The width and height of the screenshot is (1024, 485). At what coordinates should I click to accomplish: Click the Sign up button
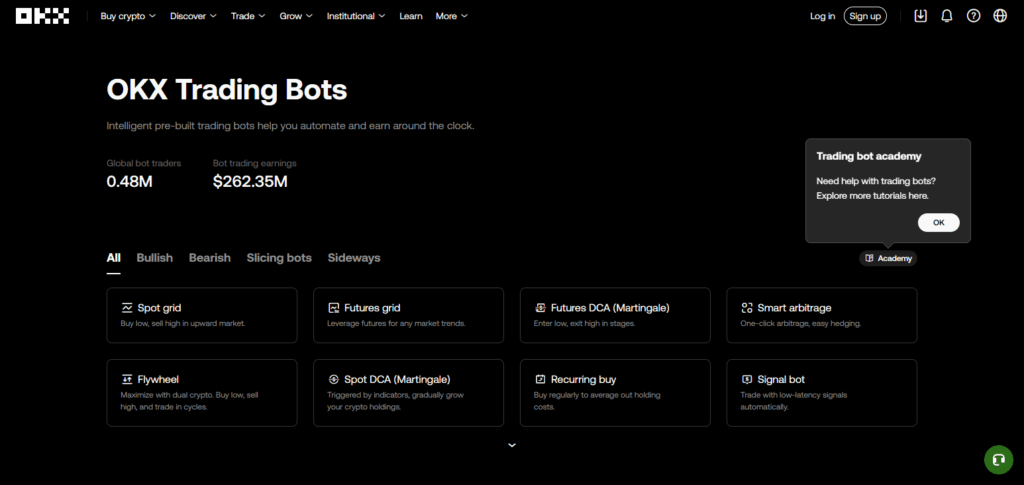[x=865, y=16]
